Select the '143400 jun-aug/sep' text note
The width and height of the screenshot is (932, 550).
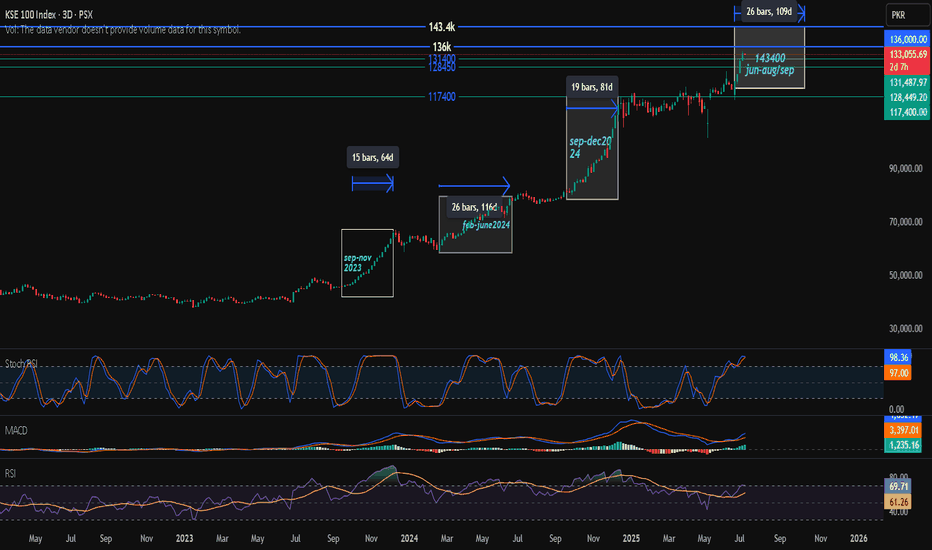pos(770,64)
